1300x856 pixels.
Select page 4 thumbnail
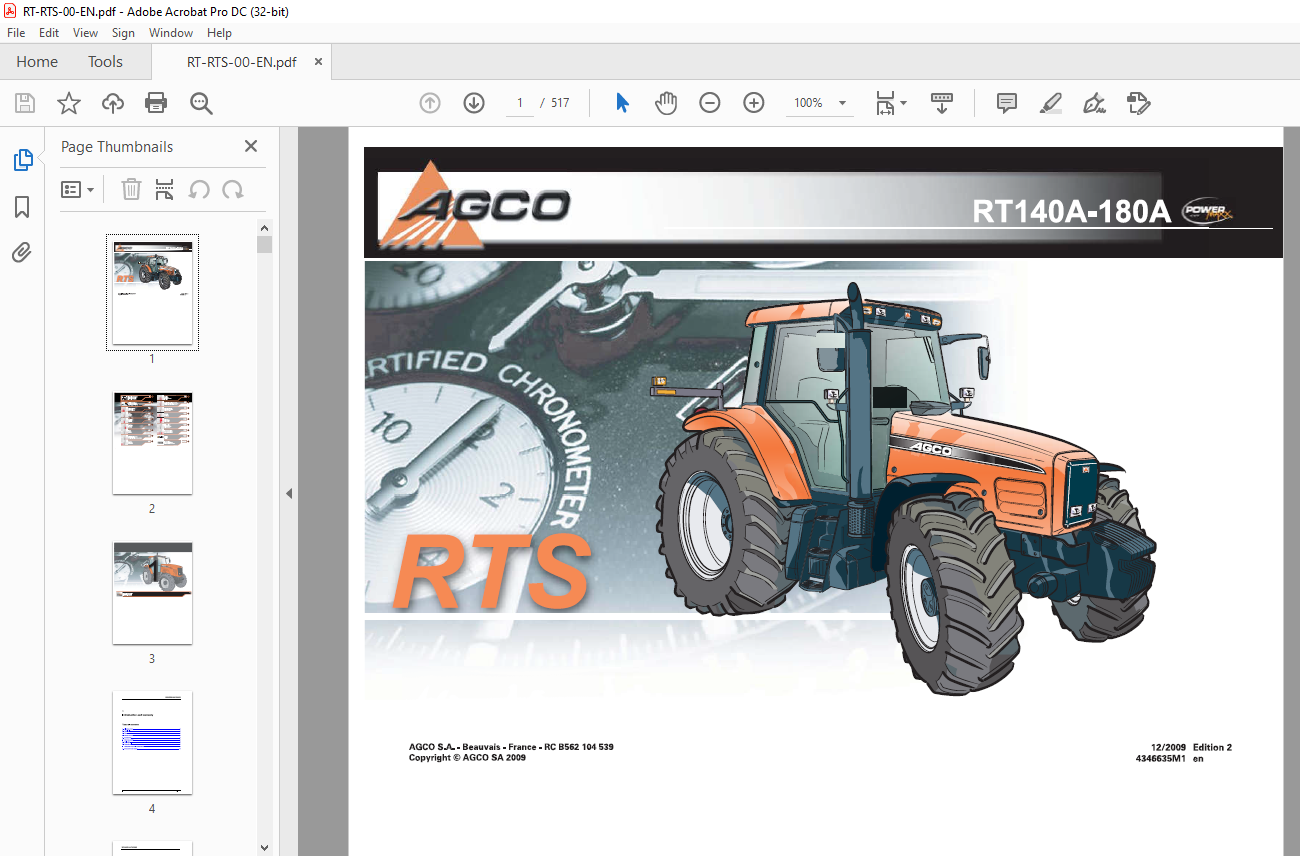[x=152, y=742]
